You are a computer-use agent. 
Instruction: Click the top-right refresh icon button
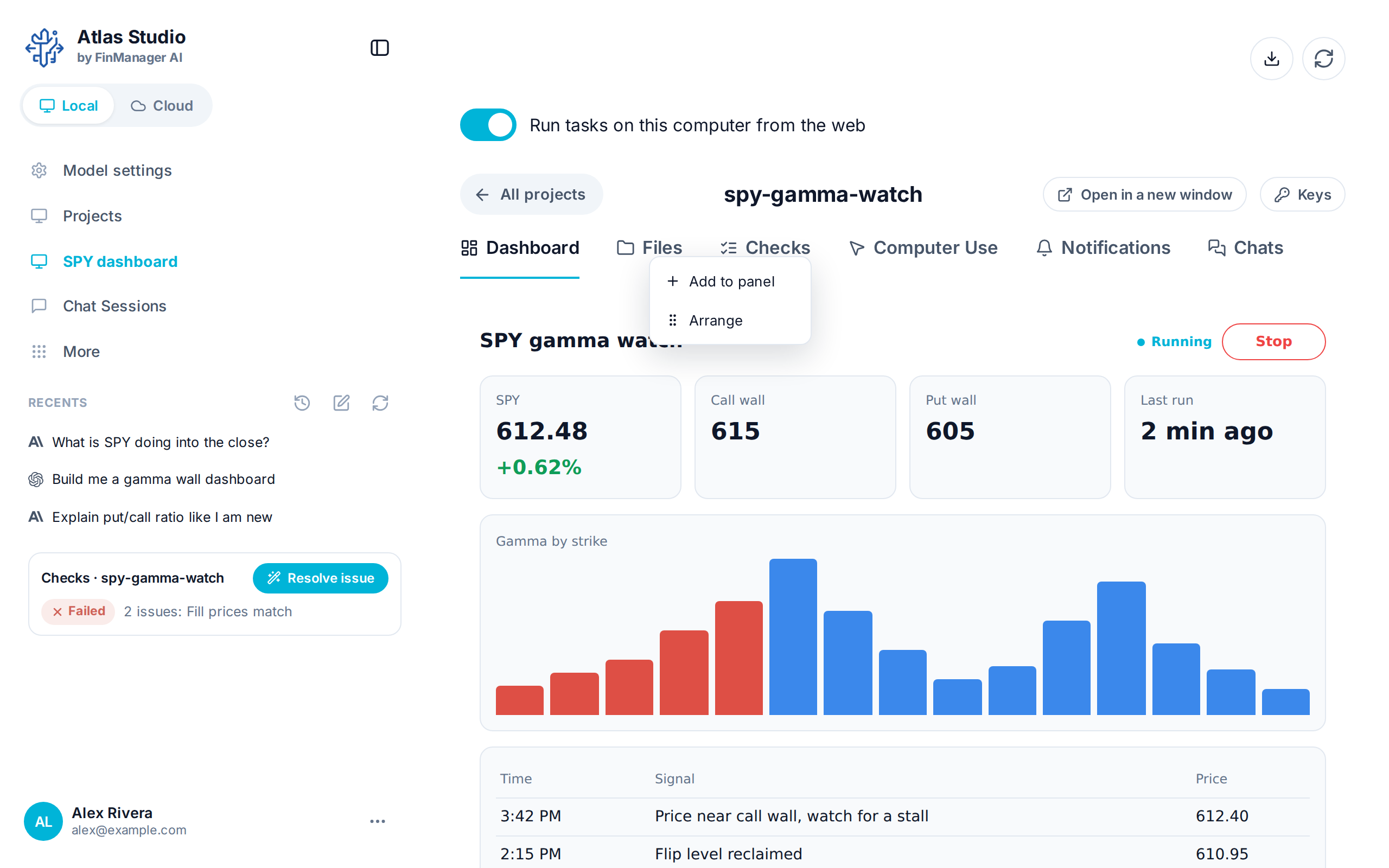[1323, 59]
